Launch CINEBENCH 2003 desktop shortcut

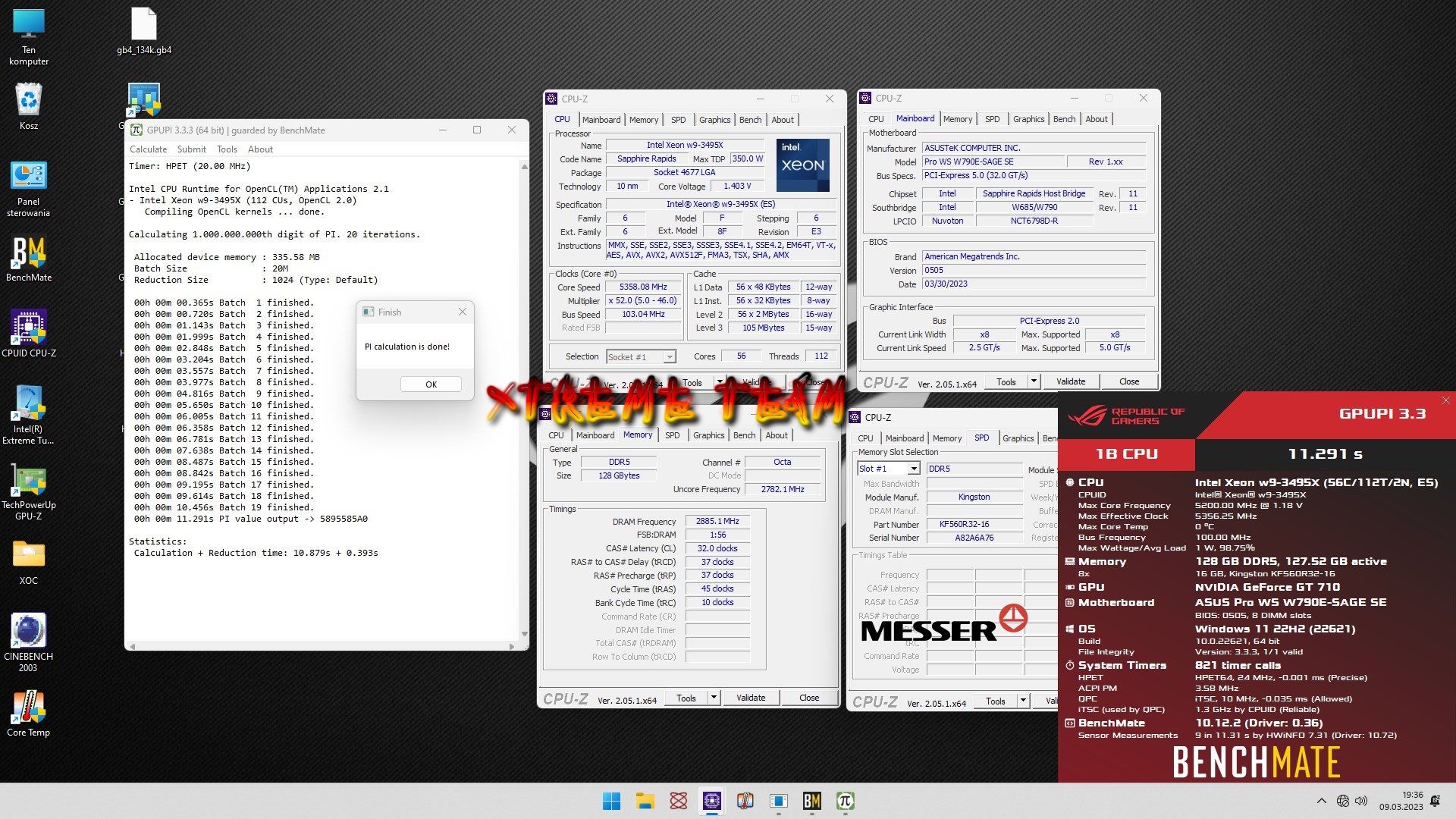pos(29,643)
